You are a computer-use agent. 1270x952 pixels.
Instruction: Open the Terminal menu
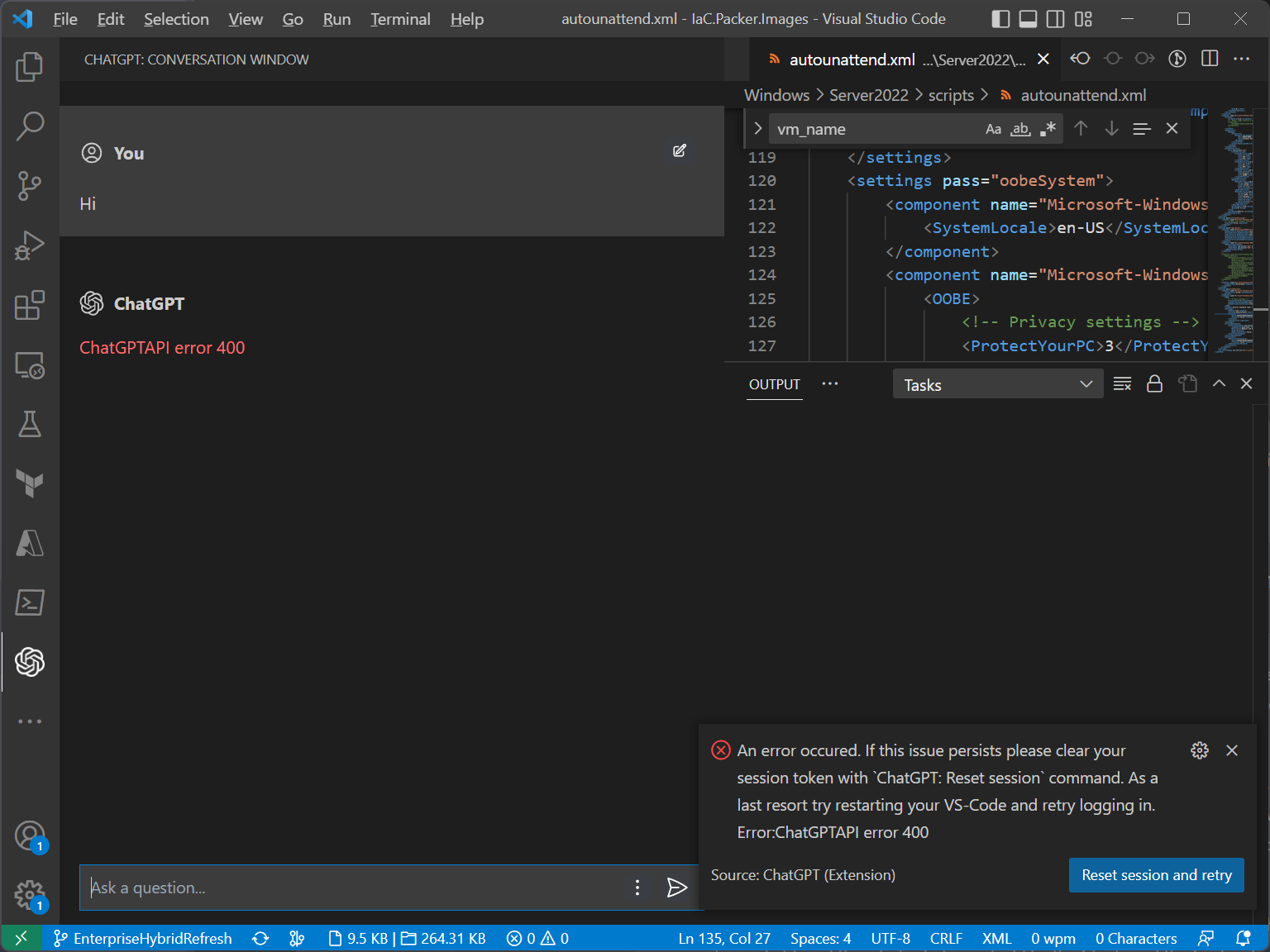point(399,18)
